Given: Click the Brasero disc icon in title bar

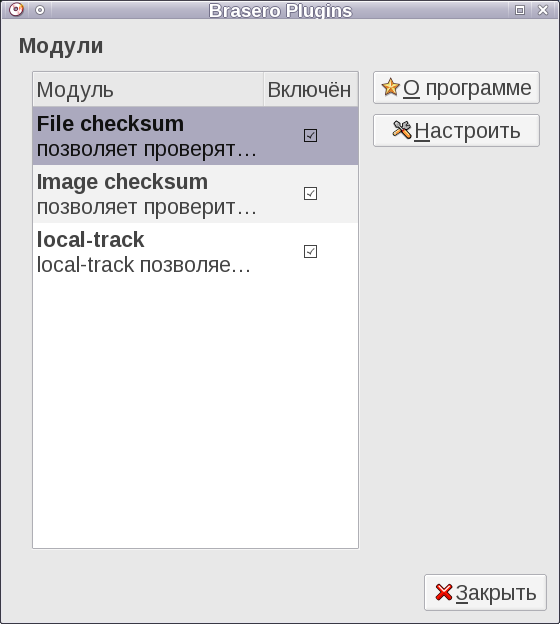Looking at the screenshot, I should point(16,10).
